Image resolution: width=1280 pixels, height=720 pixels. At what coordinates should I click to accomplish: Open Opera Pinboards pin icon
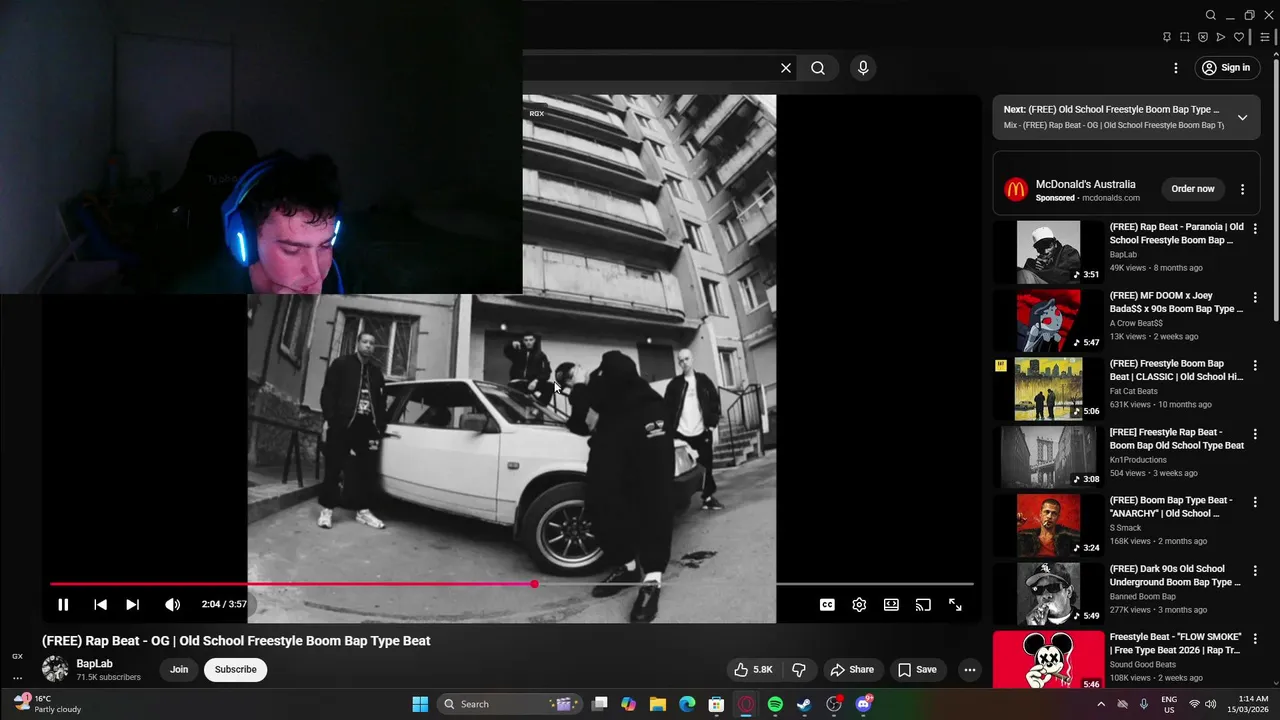click(x=1167, y=37)
